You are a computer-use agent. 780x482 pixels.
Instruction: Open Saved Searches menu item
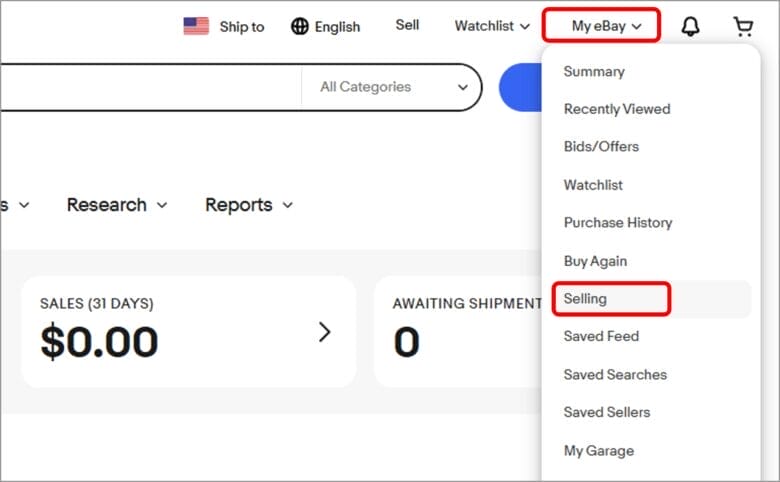[x=615, y=374]
